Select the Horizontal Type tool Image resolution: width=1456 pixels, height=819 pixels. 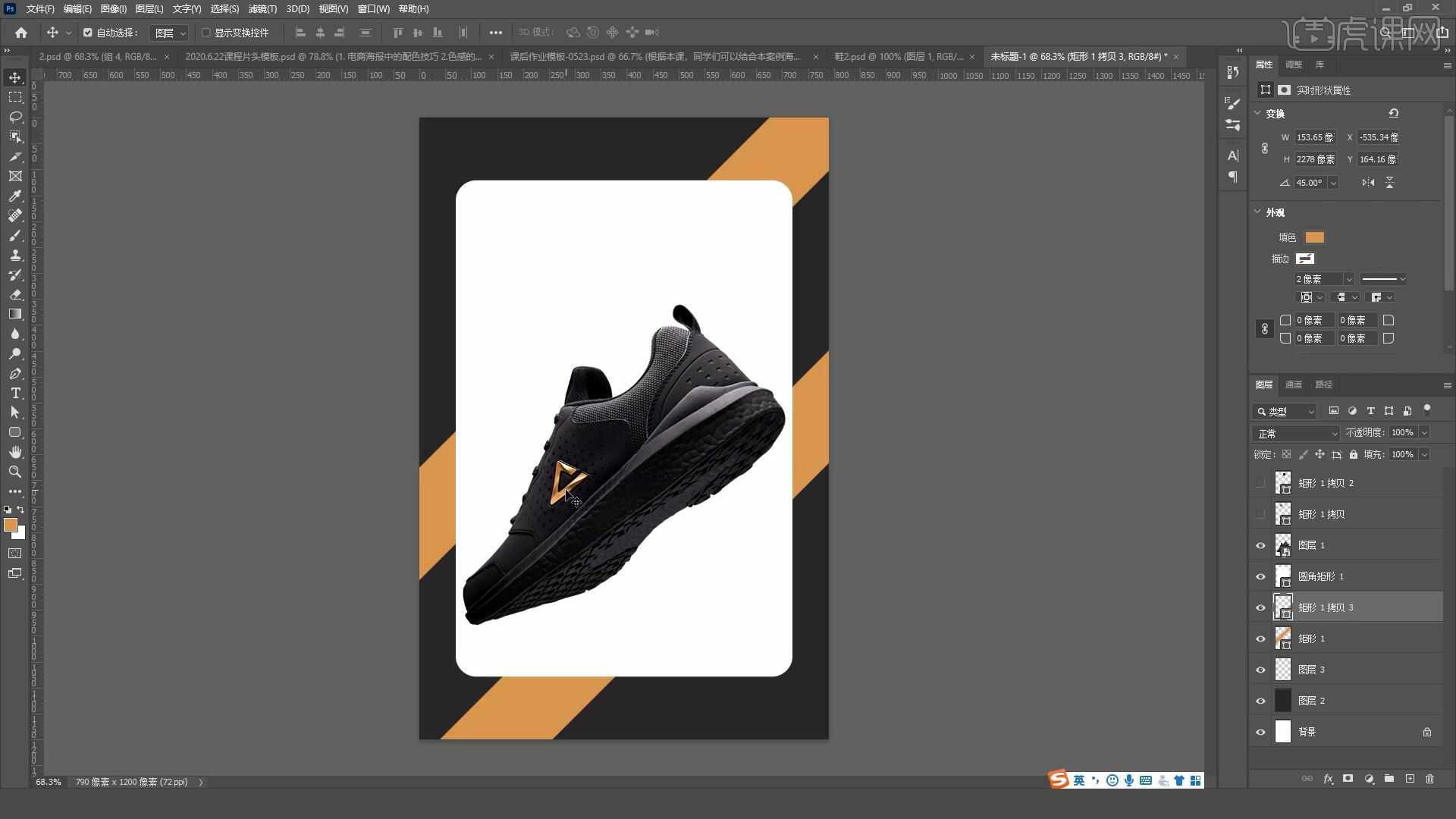[15, 393]
